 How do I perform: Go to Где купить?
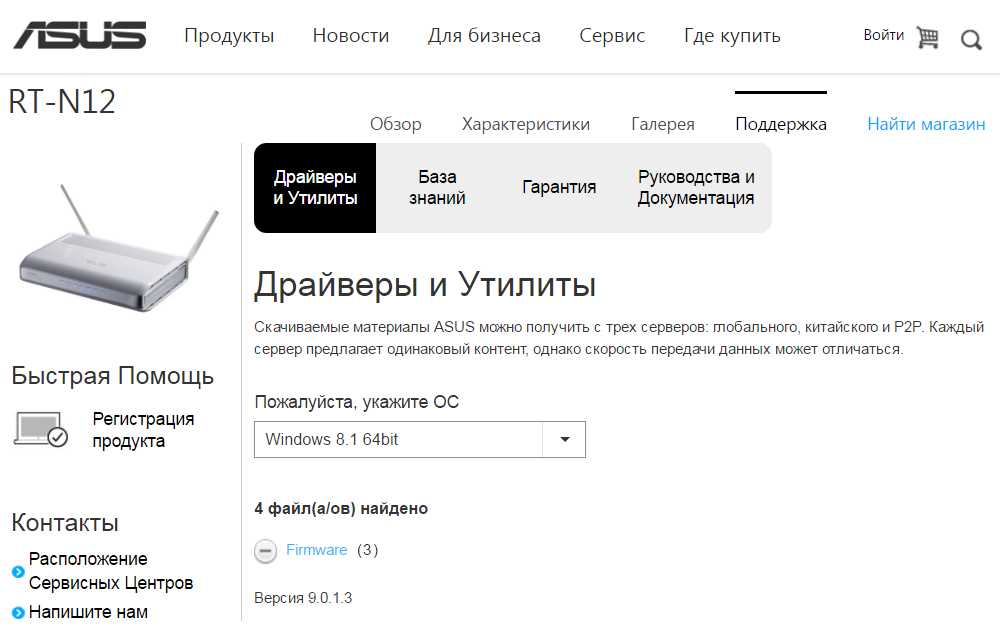pyautogui.click(x=732, y=36)
